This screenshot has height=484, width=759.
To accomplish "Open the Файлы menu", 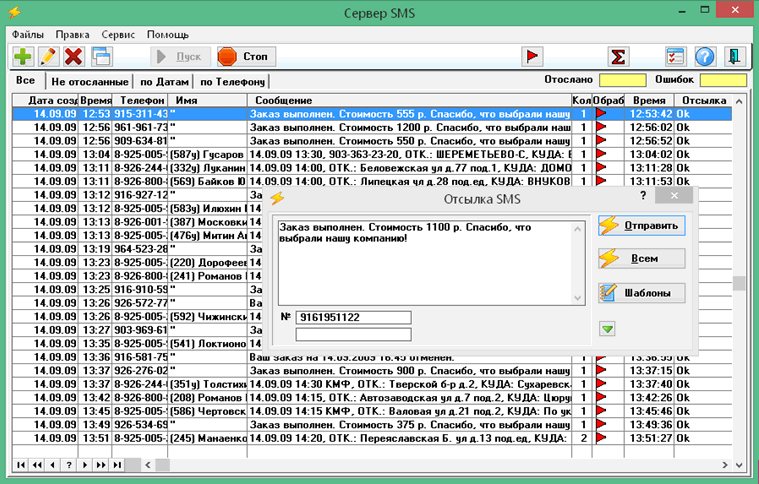I will pos(28,35).
